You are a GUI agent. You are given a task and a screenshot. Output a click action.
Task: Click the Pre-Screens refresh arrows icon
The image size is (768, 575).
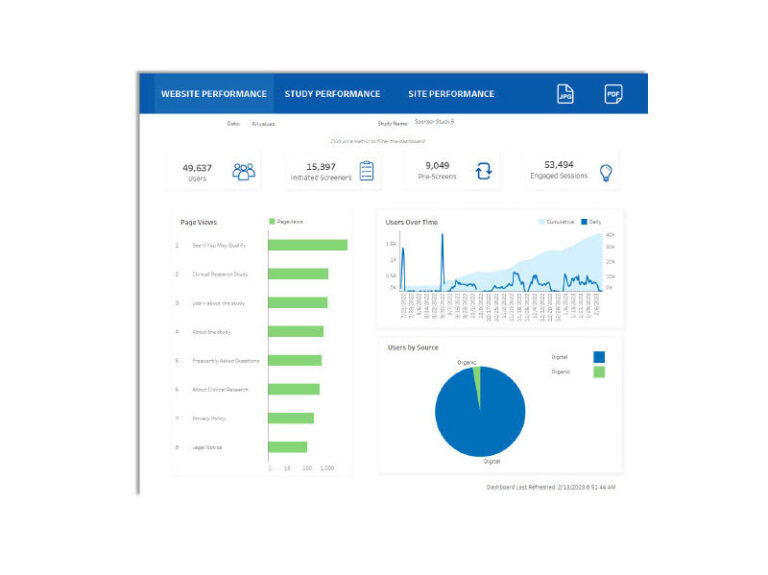pyautogui.click(x=484, y=171)
